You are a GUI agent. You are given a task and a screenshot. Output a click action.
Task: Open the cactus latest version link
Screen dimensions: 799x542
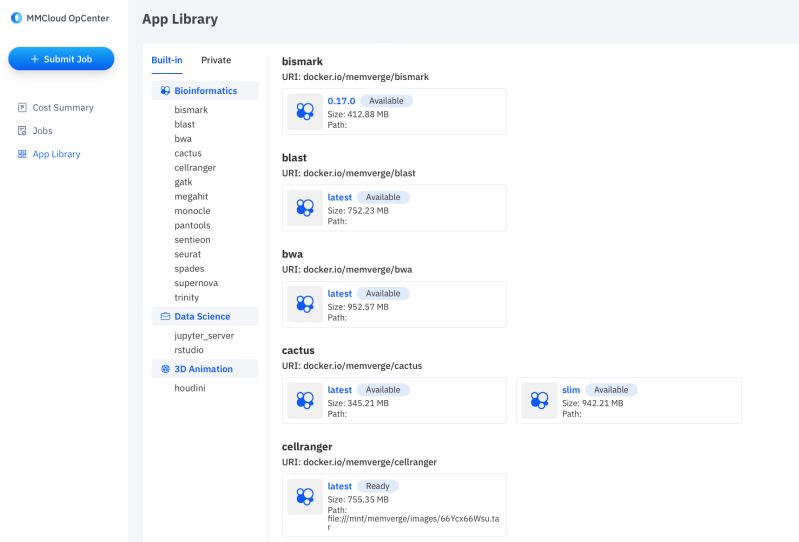339,390
